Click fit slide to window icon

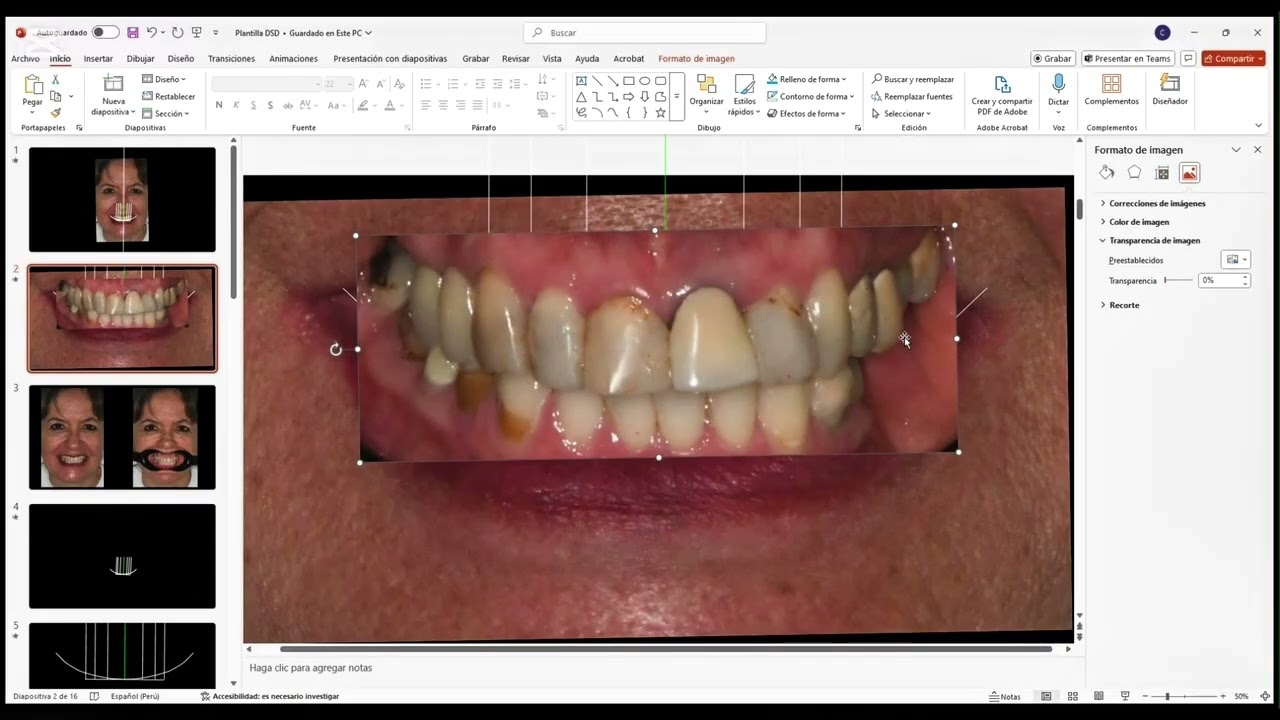pos(1265,696)
